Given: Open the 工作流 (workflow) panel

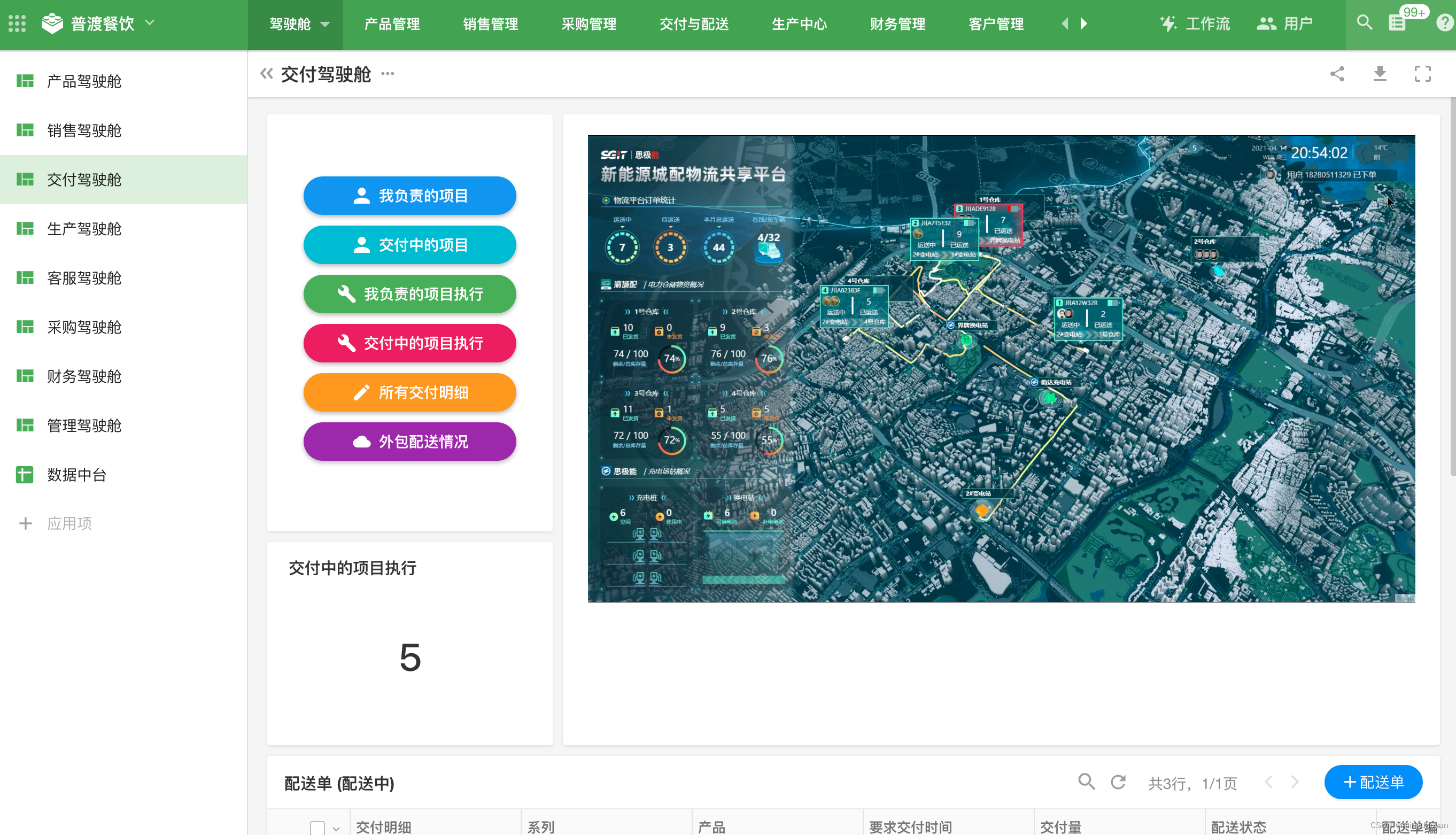Looking at the screenshot, I should click(1195, 24).
